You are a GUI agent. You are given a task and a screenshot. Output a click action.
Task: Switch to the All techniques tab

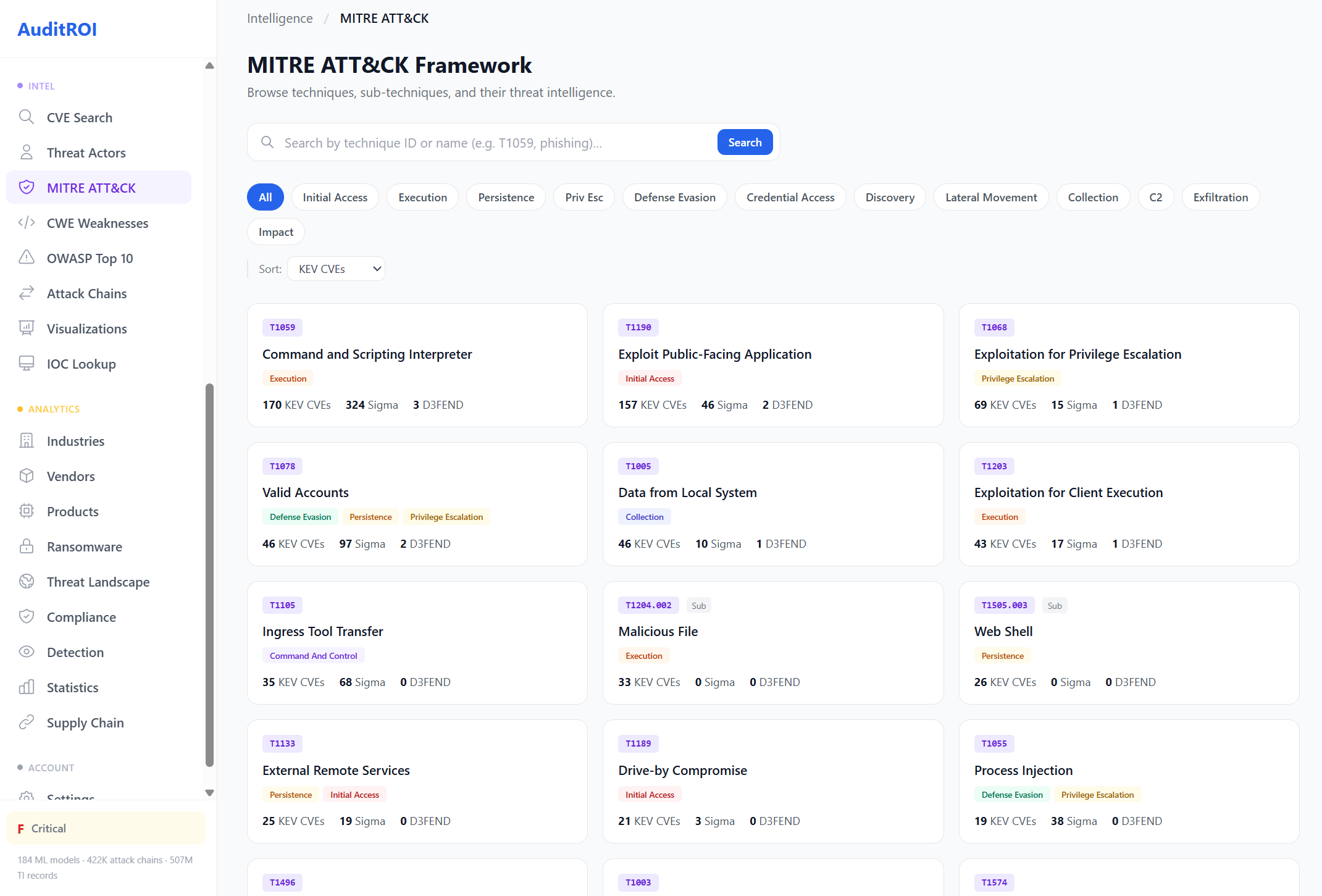point(265,197)
